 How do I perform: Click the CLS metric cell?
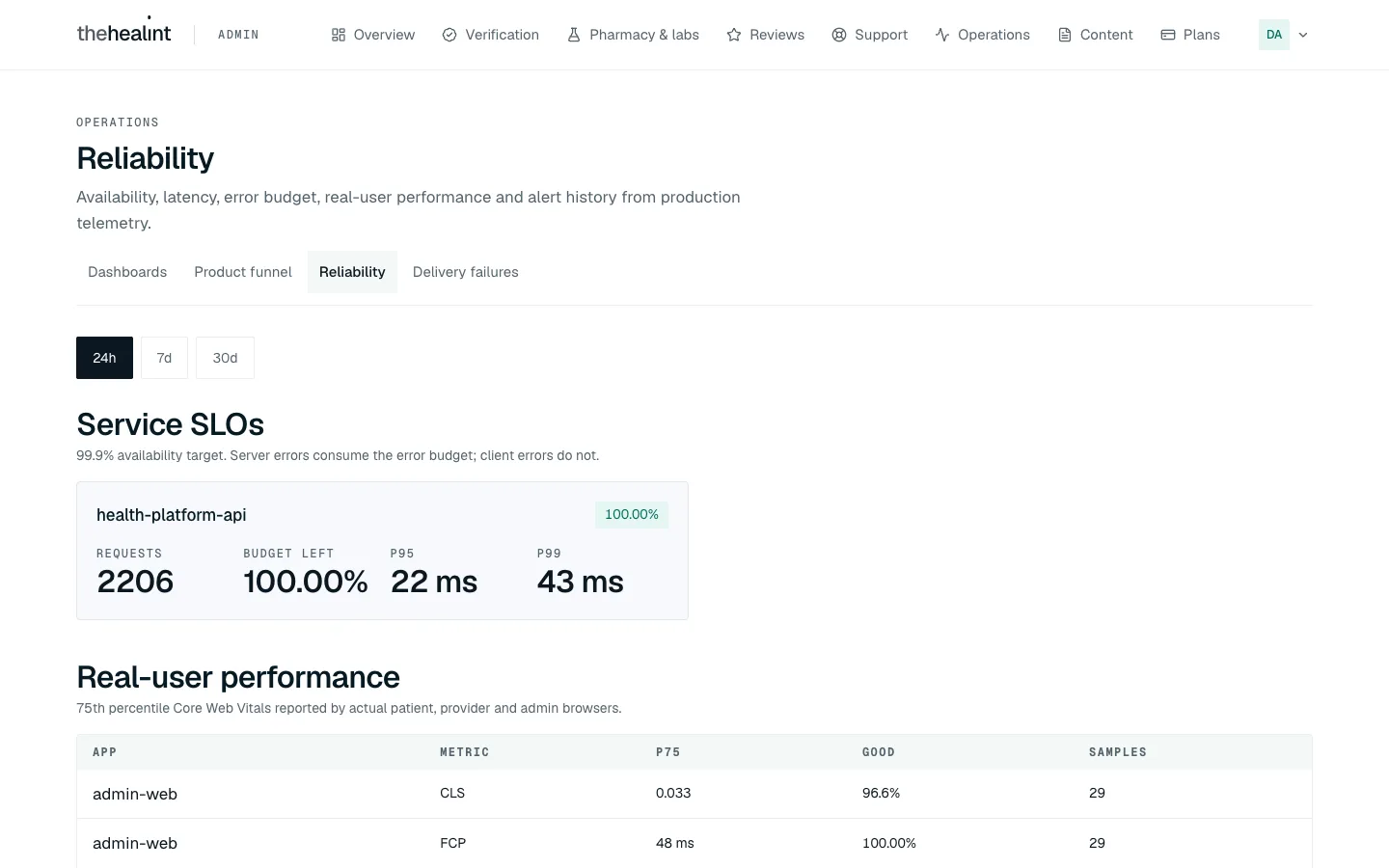coord(452,793)
